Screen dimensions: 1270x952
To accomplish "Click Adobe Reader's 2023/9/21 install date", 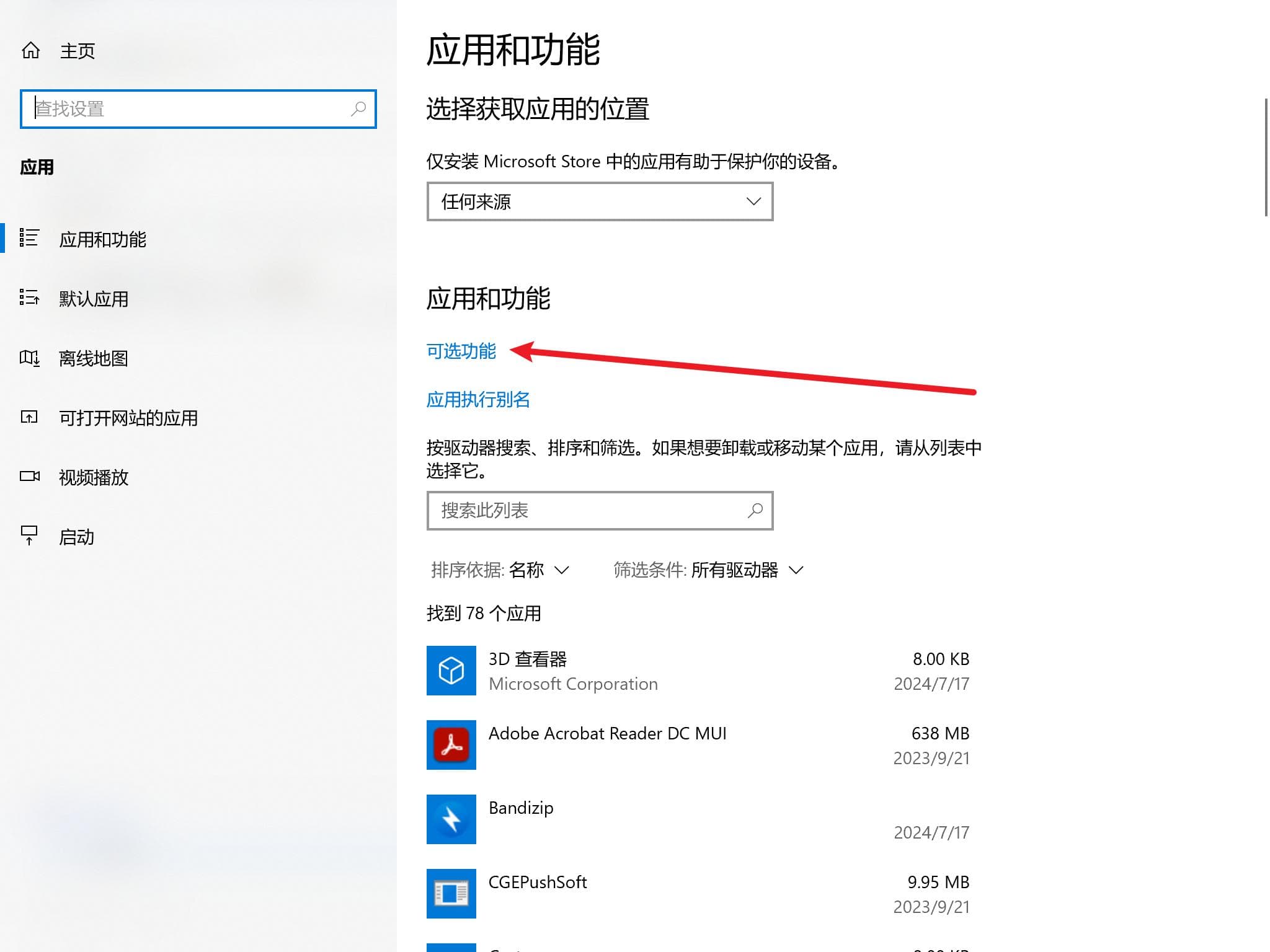I will (x=931, y=758).
